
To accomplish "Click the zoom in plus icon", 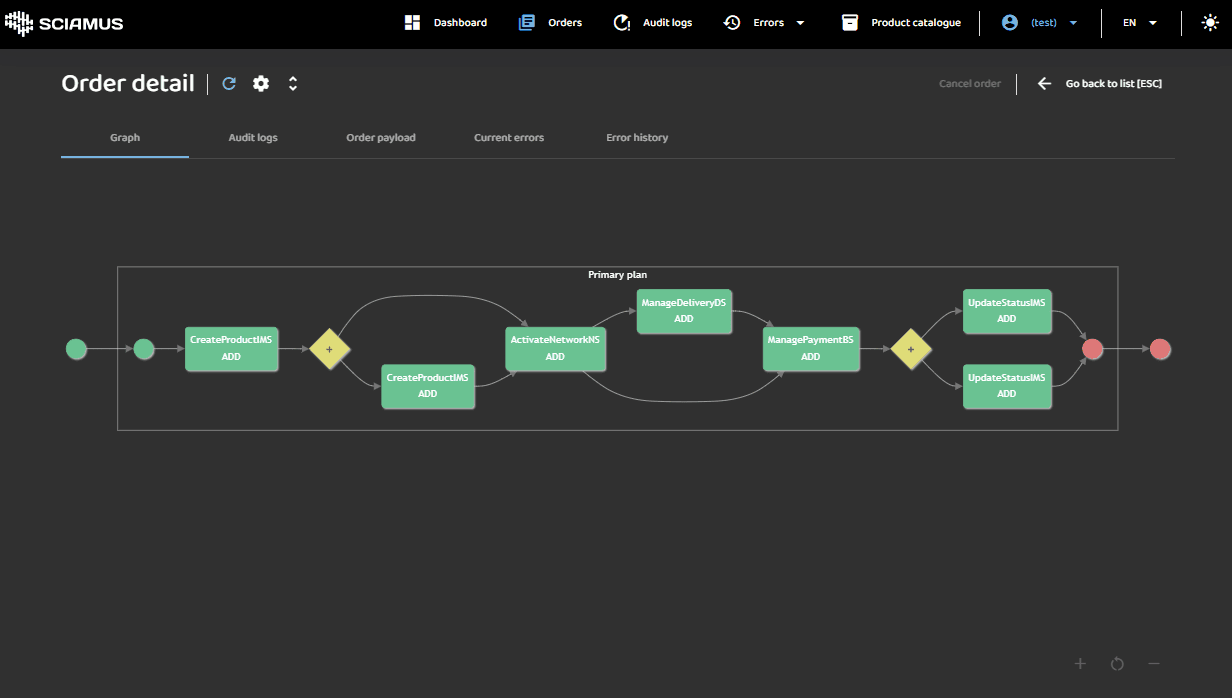I will click(x=1080, y=664).
